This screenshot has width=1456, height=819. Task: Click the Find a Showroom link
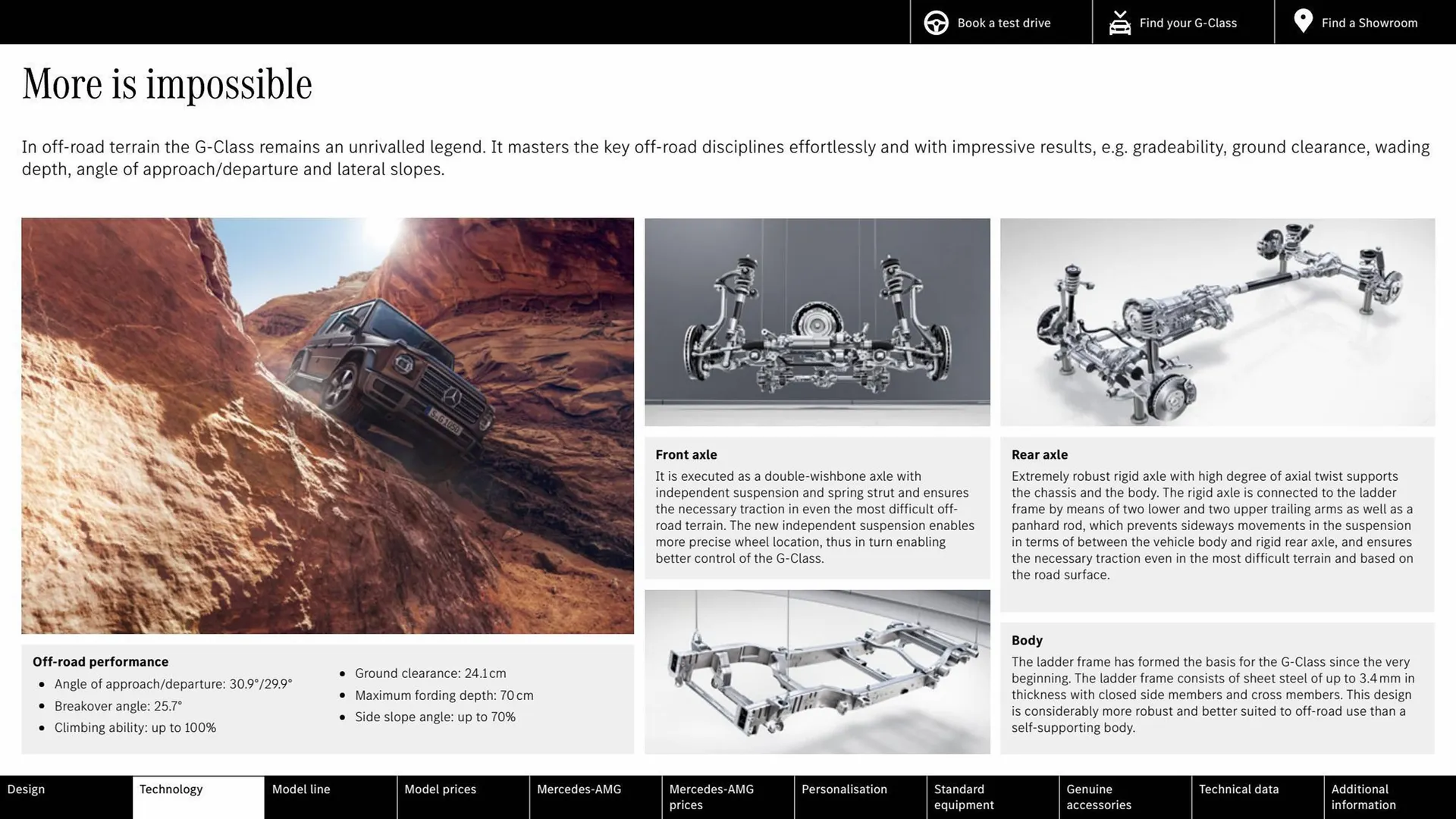1370,22
